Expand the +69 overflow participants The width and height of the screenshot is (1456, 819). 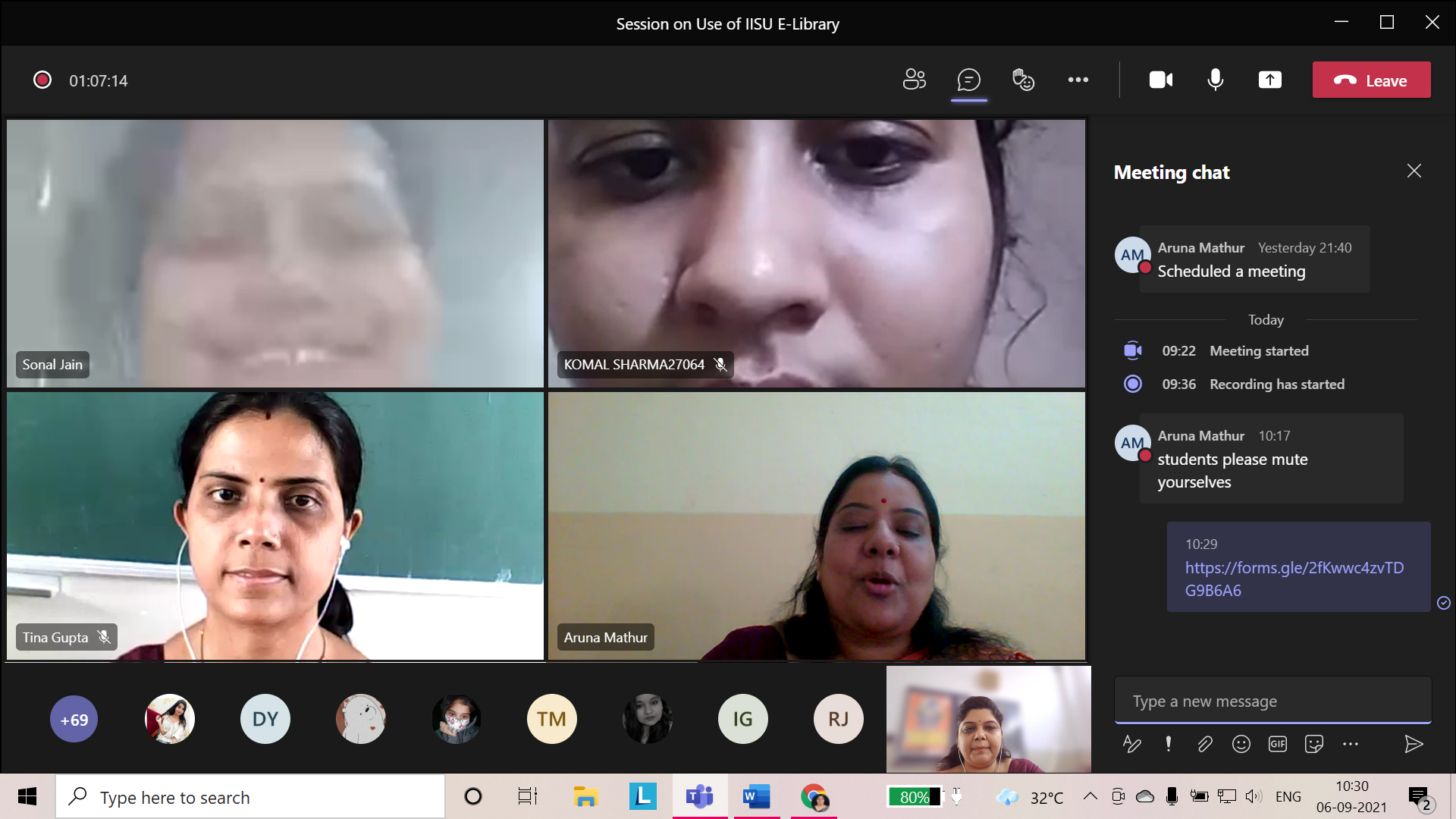click(x=74, y=719)
